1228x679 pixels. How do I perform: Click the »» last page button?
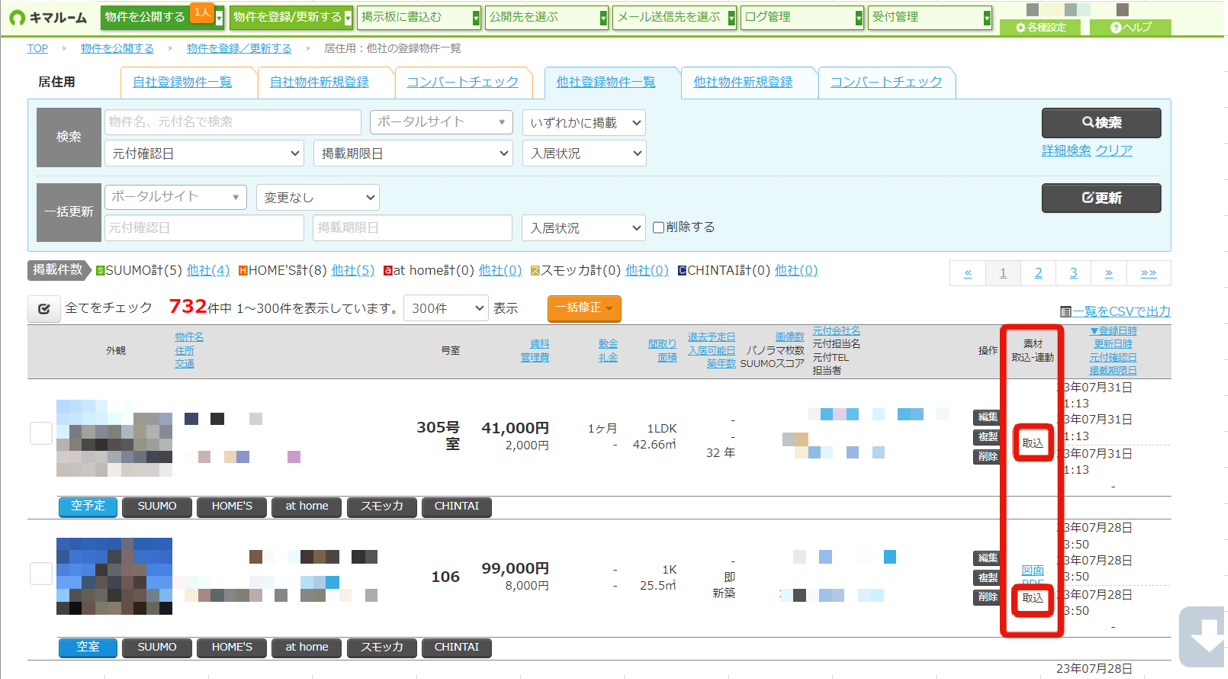tap(1148, 273)
